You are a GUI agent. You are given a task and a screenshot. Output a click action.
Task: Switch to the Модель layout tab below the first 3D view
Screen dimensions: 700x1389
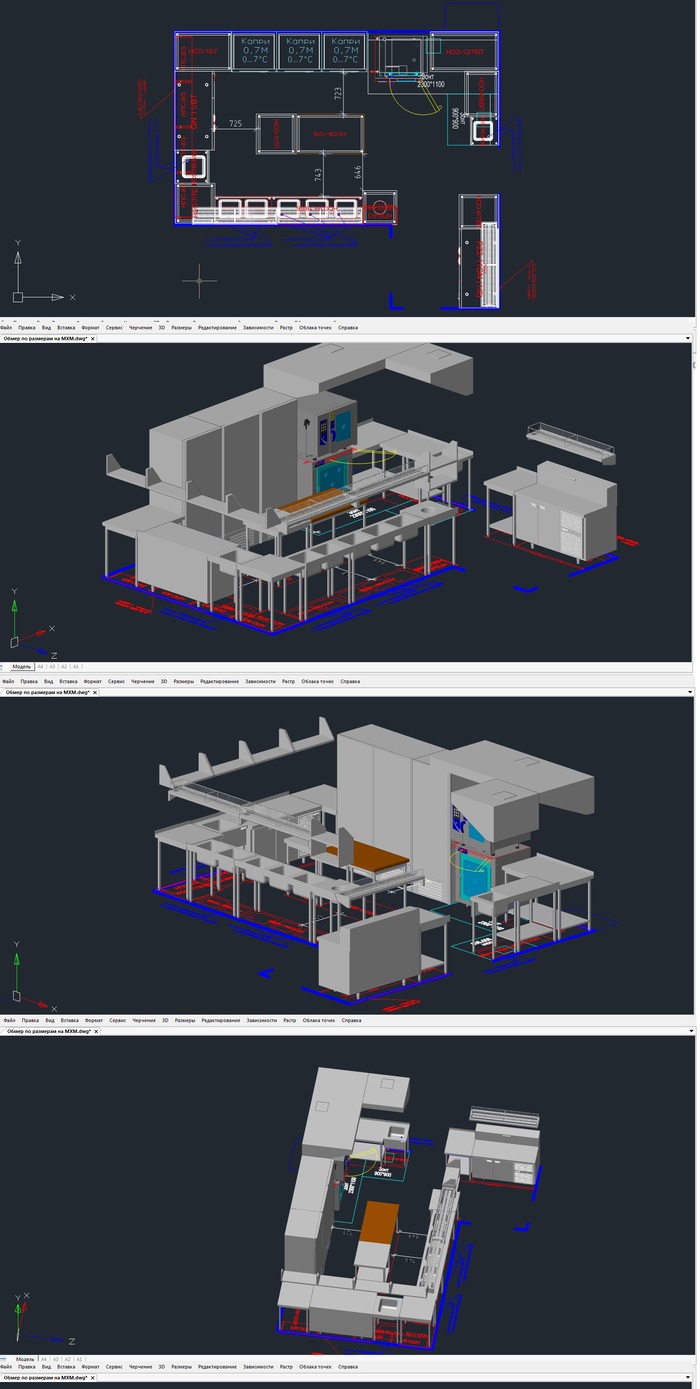coord(21,666)
